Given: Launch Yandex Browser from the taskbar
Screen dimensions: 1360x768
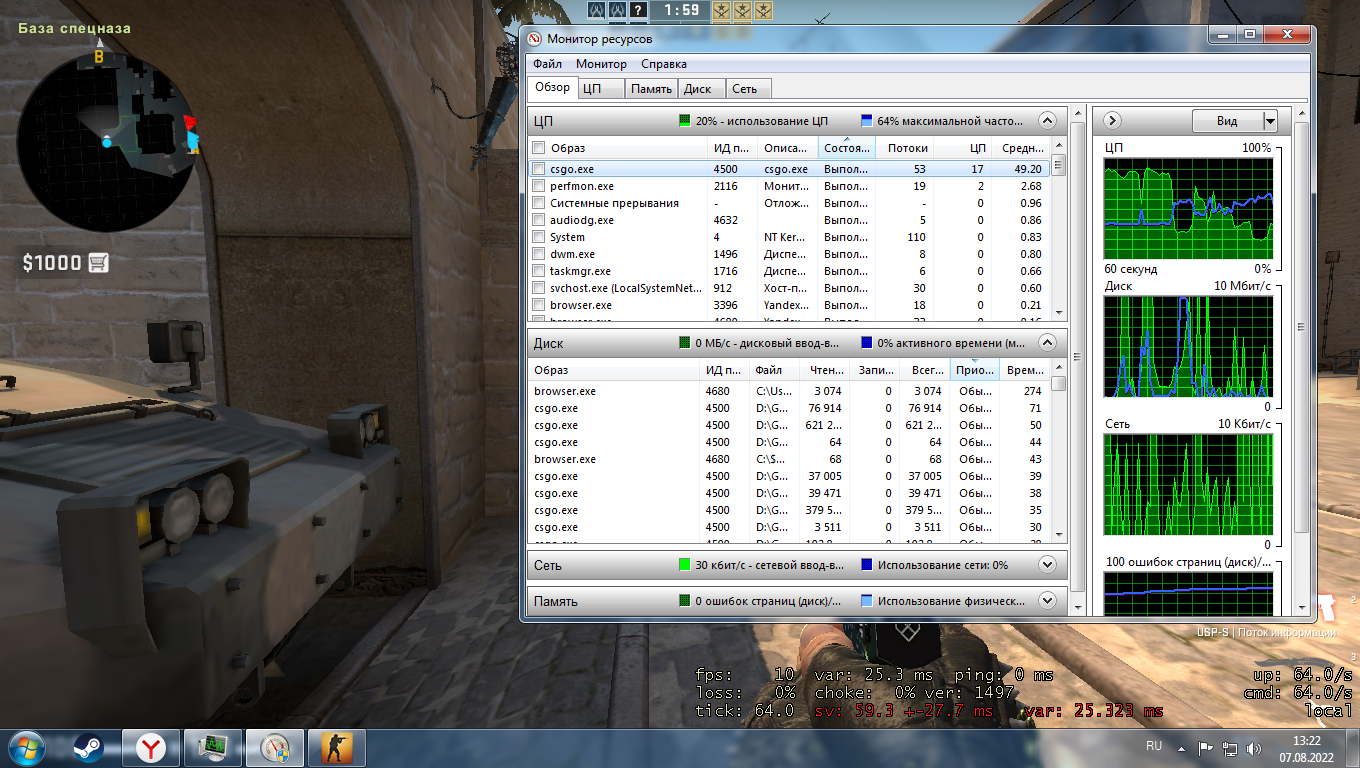Looking at the screenshot, I should pos(151,748).
